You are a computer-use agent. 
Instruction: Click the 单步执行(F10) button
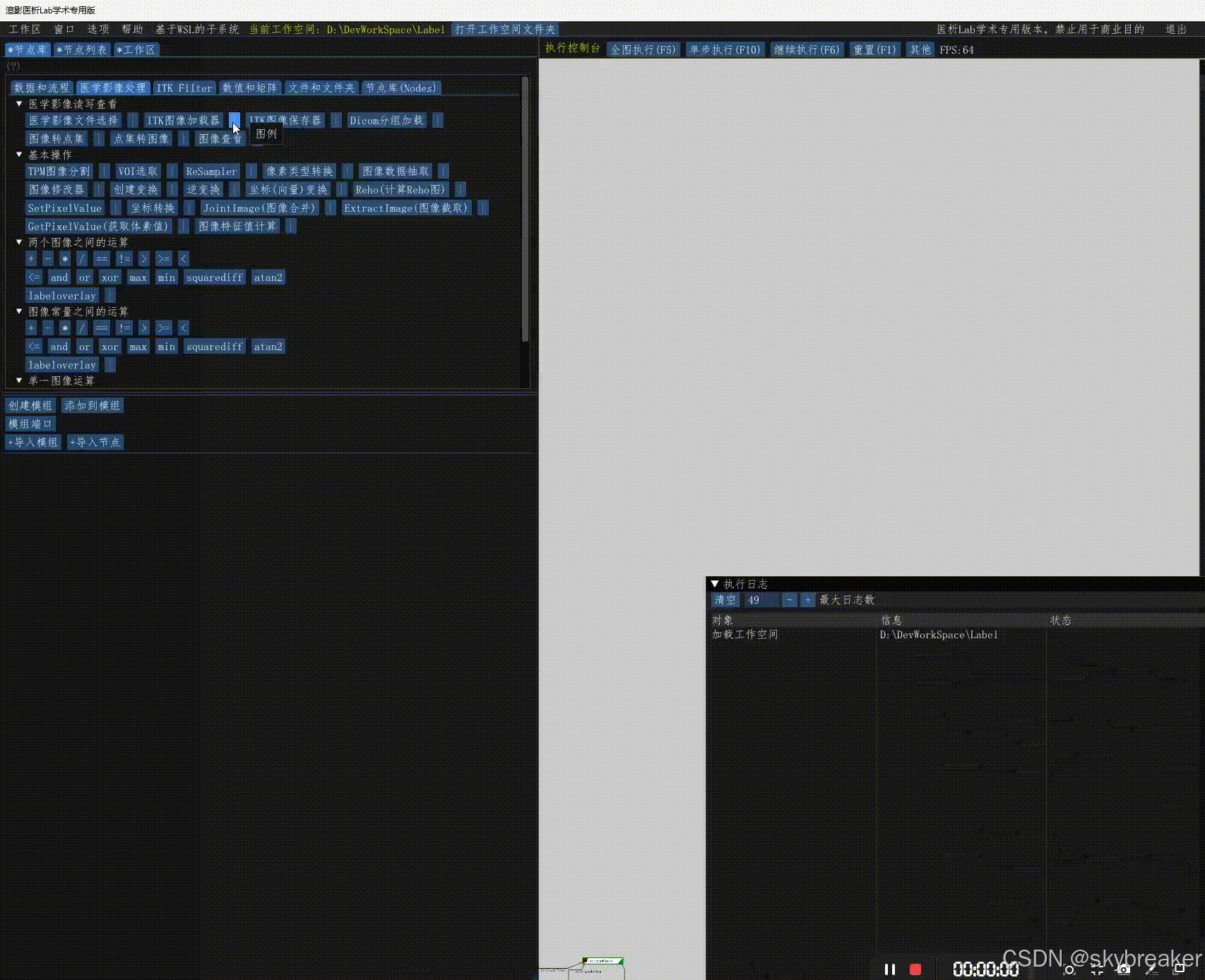click(x=725, y=50)
